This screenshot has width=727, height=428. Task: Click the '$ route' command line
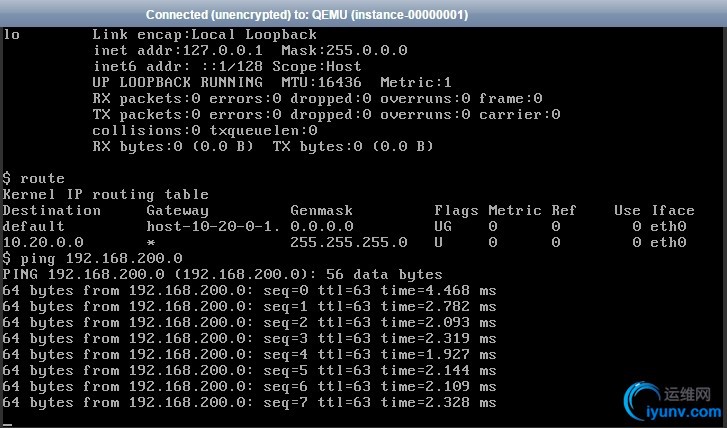click(x=33, y=178)
